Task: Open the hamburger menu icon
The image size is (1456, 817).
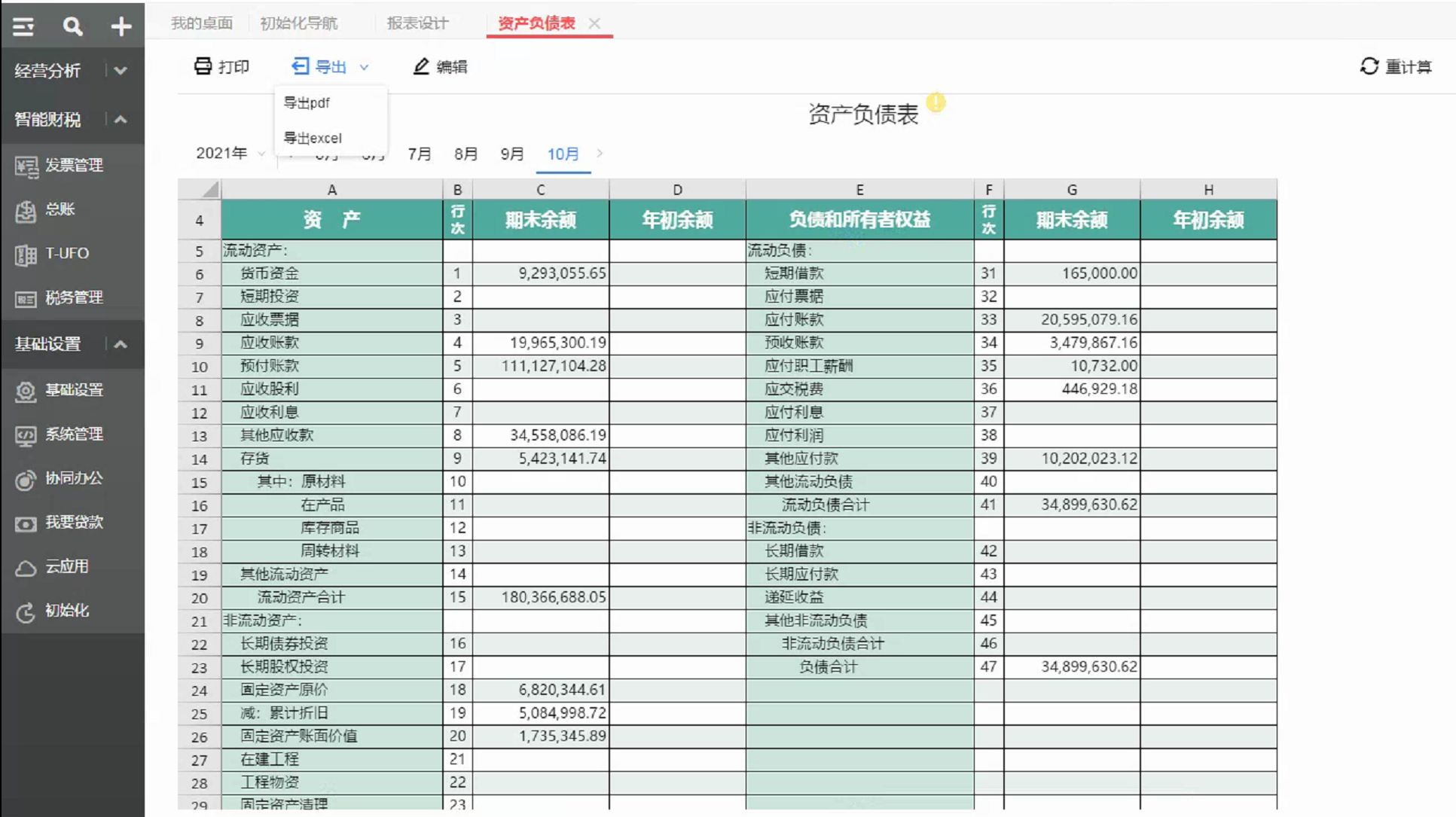Action: (x=23, y=27)
